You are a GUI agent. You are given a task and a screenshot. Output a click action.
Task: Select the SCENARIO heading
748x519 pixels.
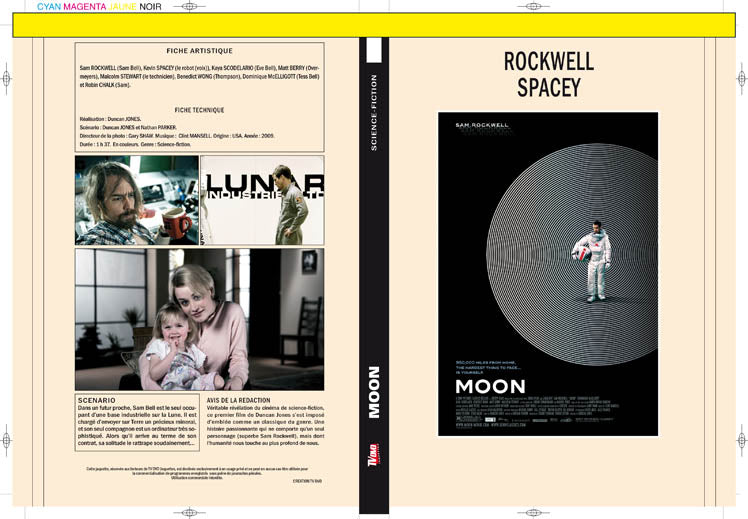97,400
